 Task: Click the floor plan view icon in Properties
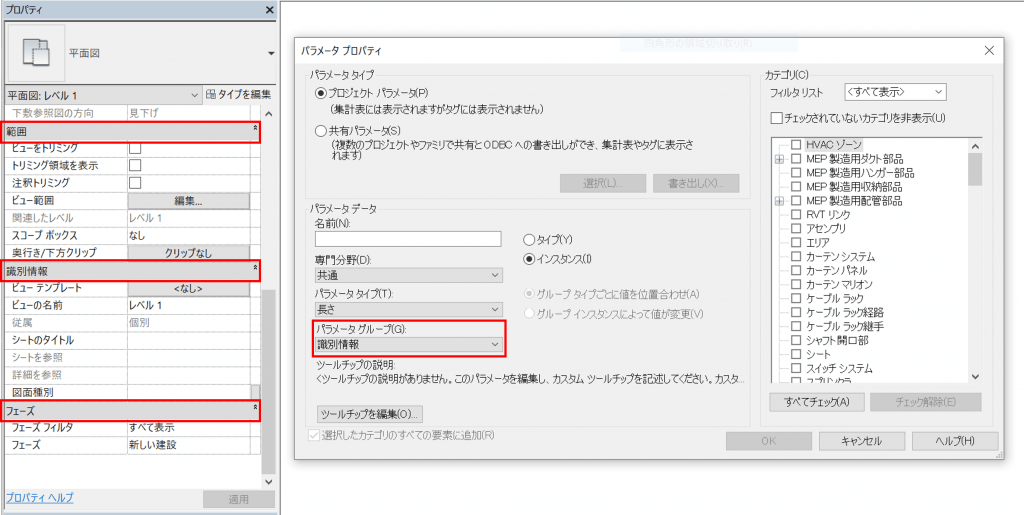point(36,52)
